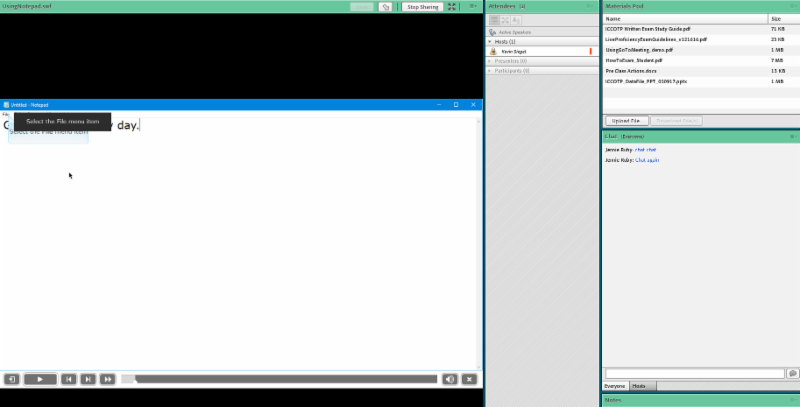Open the Share pod options menu
Screen dimensions: 800x407
(x=473, y=6)
